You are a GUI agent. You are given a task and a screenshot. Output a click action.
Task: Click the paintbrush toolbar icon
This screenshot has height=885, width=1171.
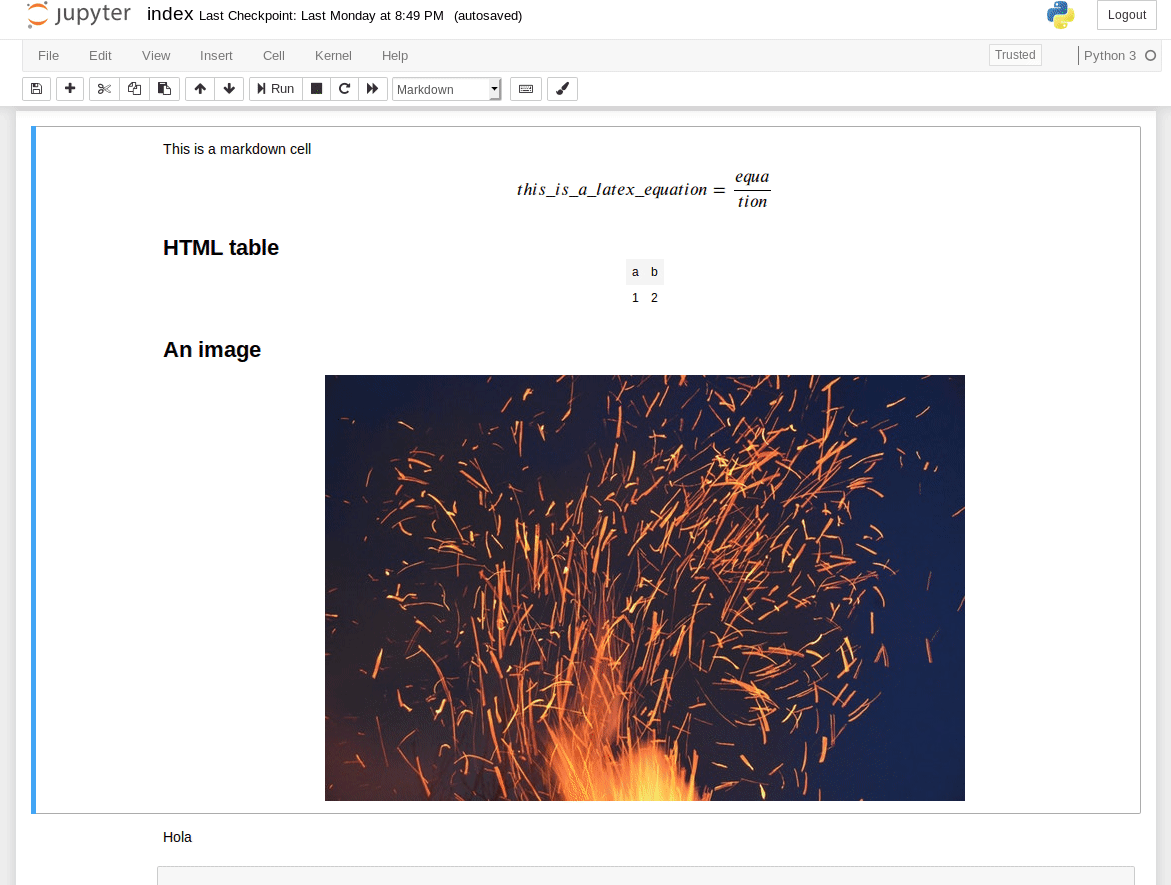pos(562,89)
